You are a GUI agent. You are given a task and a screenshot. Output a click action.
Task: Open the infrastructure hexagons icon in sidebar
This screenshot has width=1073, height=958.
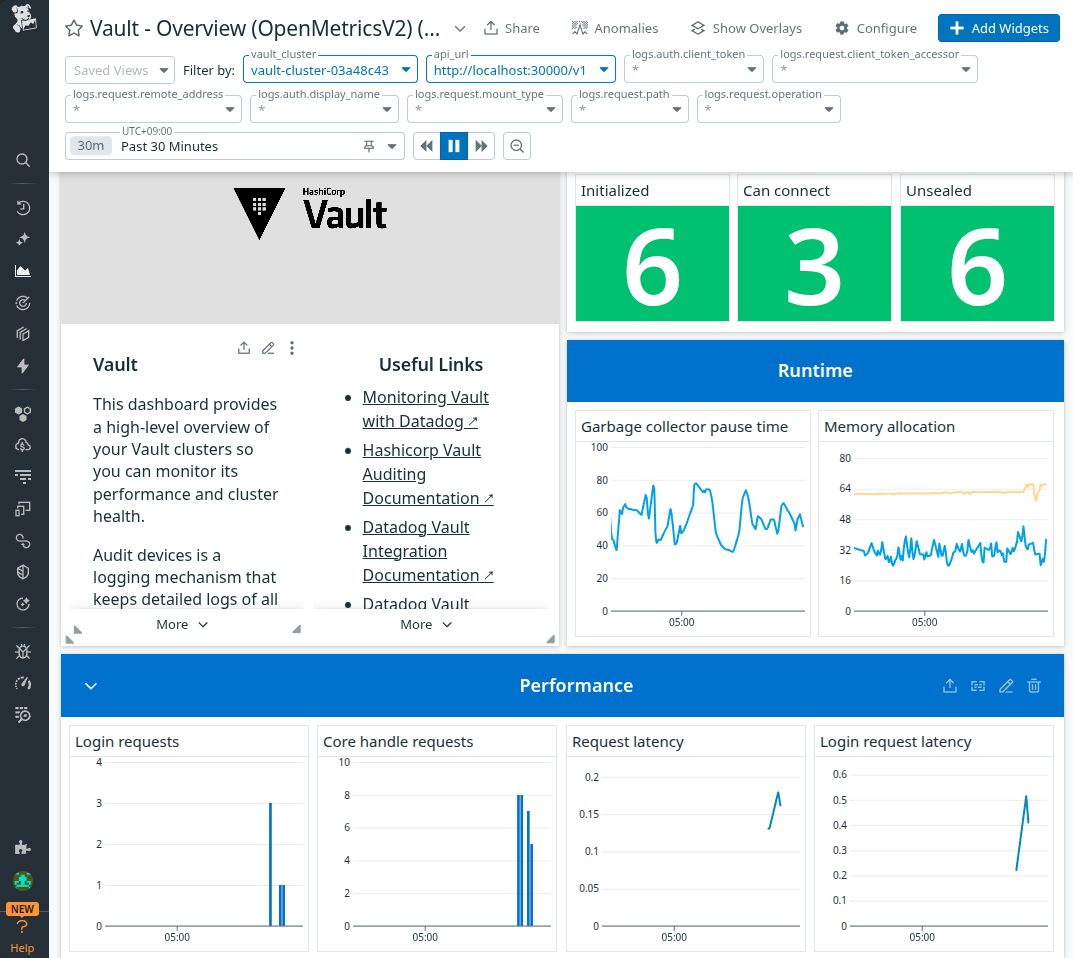[x=23, y=413]
